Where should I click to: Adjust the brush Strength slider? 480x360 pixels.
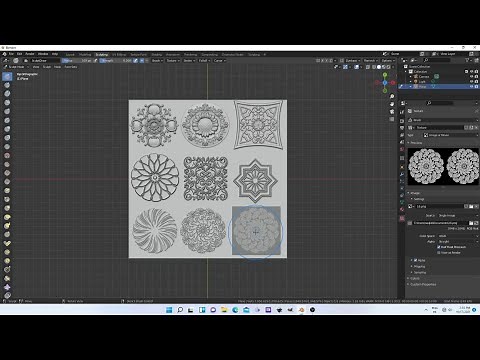coord(116,61)
